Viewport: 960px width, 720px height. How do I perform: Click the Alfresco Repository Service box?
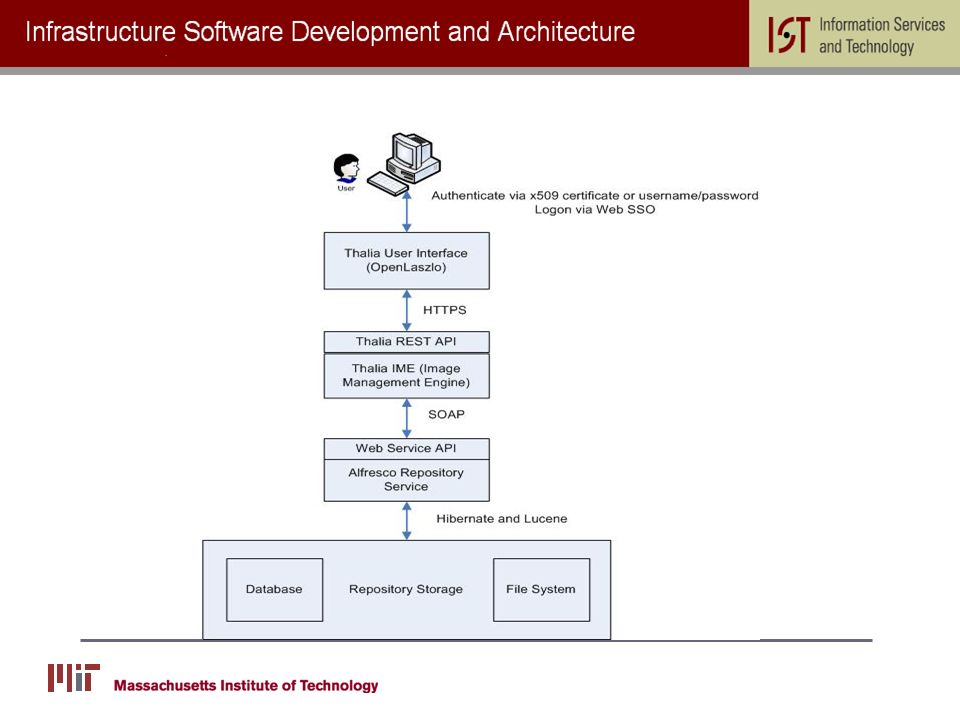click(x=407, y=480)
